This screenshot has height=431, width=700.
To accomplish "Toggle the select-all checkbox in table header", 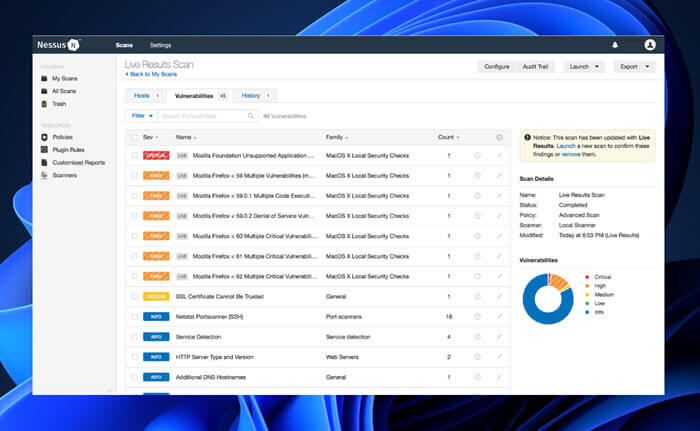I will pyautogui.click(x=134, y=138).
